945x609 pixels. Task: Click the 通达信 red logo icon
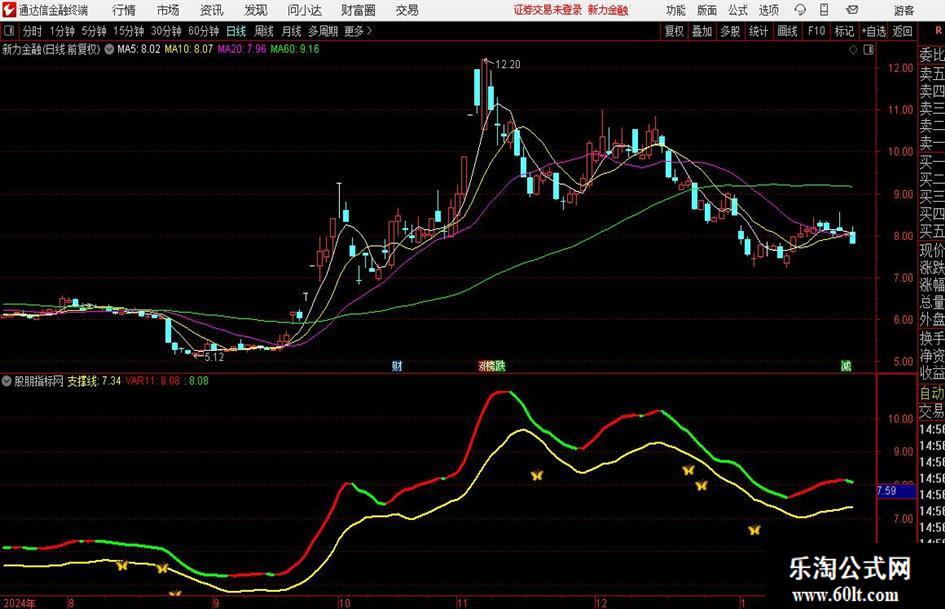(x=9, y=10)
